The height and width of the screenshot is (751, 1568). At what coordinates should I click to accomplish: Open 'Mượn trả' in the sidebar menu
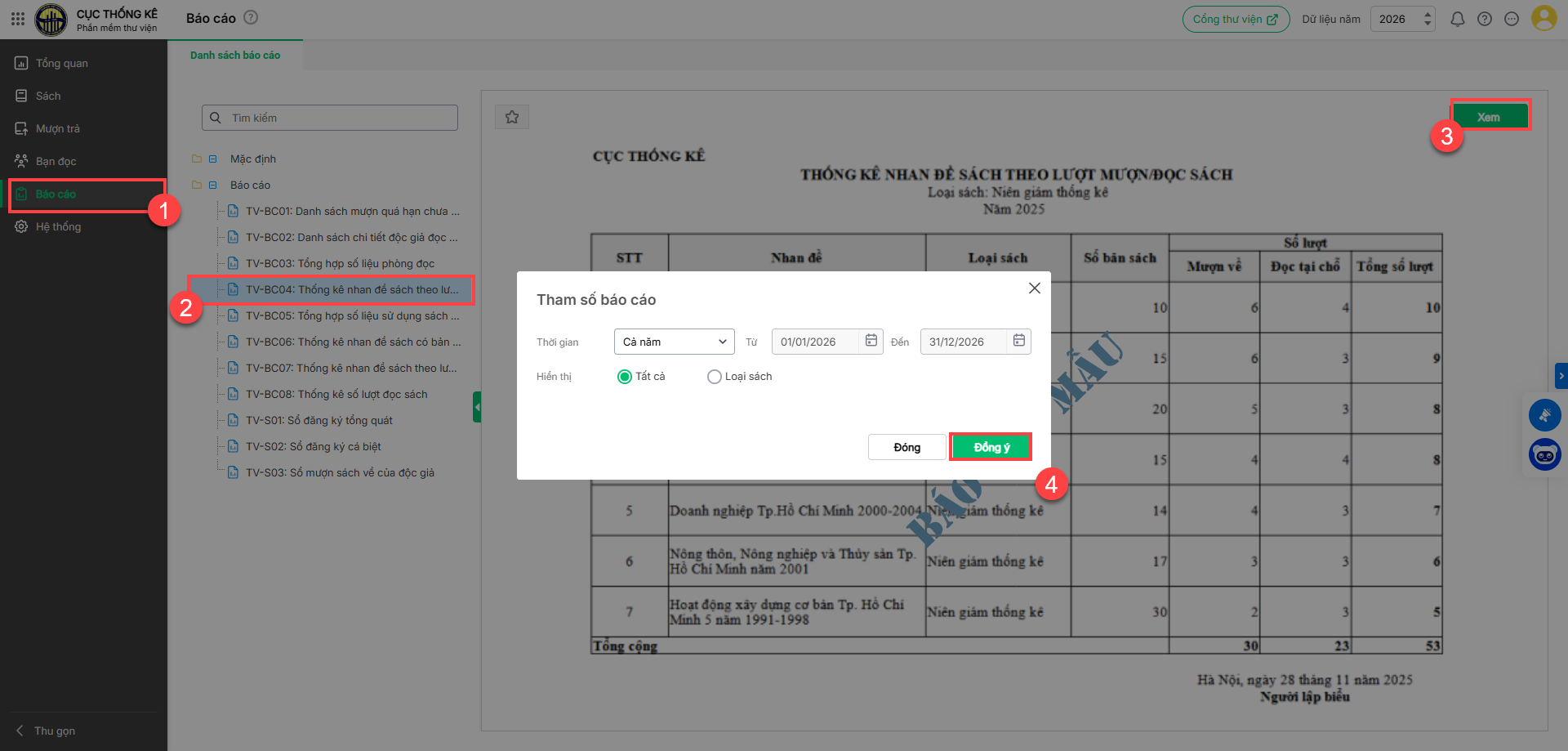click(x=57, y=129)
